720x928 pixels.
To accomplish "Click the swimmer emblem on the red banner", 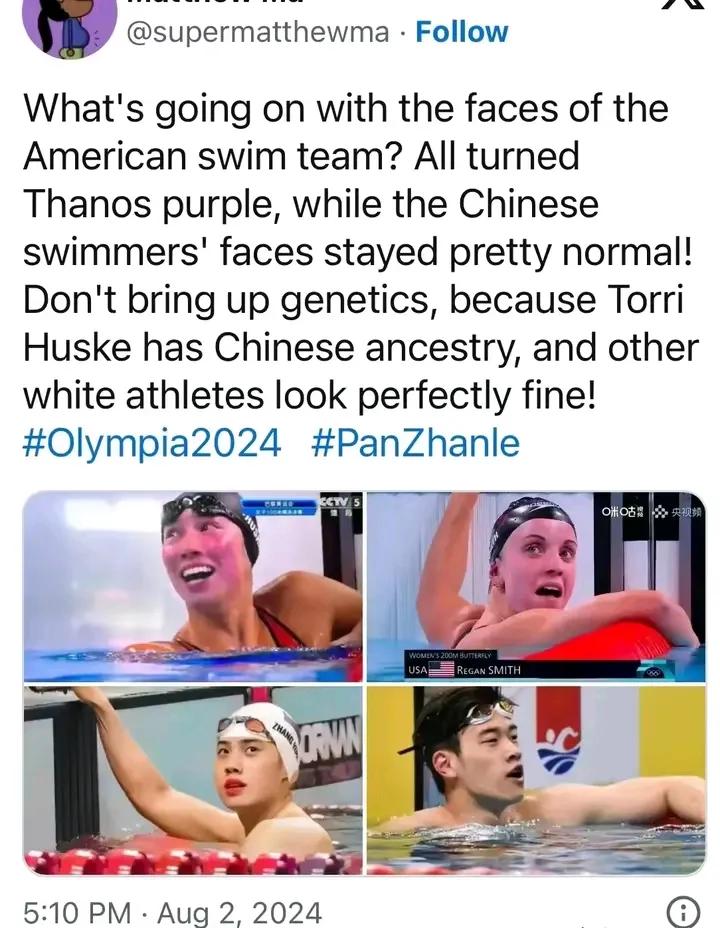I will pos(558,750).
